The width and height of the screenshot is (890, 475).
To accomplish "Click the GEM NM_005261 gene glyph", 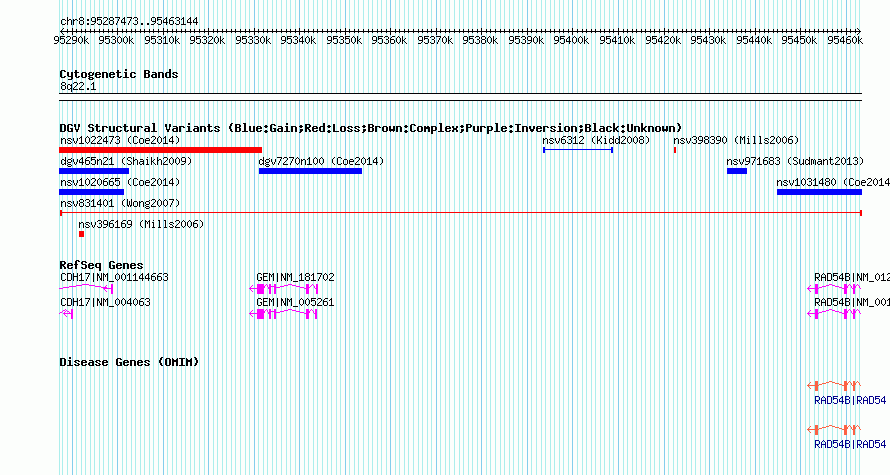I will [x=283, y=314].
